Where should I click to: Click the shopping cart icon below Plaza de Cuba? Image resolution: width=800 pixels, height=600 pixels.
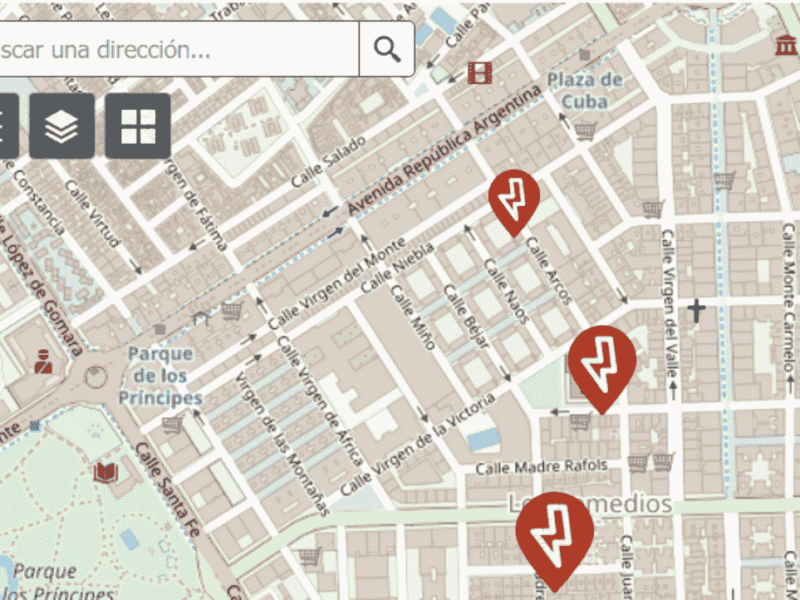tap(585, 130)
